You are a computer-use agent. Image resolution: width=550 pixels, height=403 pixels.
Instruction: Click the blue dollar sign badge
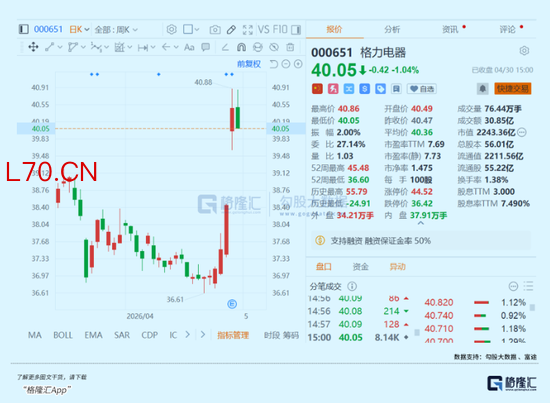(364, 89)
